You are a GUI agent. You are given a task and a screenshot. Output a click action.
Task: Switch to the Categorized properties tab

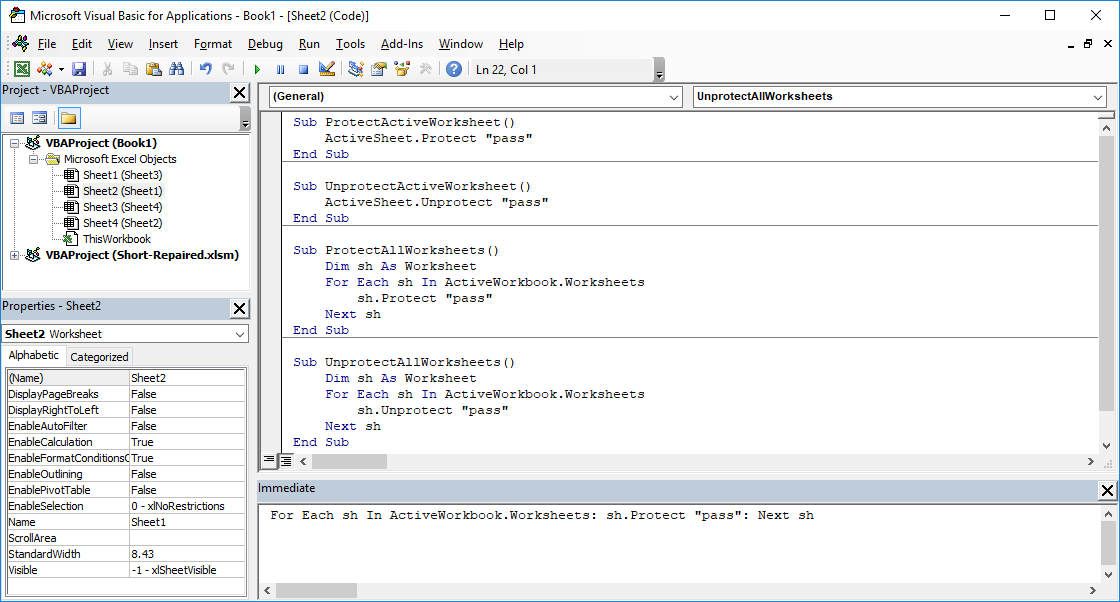99,356
